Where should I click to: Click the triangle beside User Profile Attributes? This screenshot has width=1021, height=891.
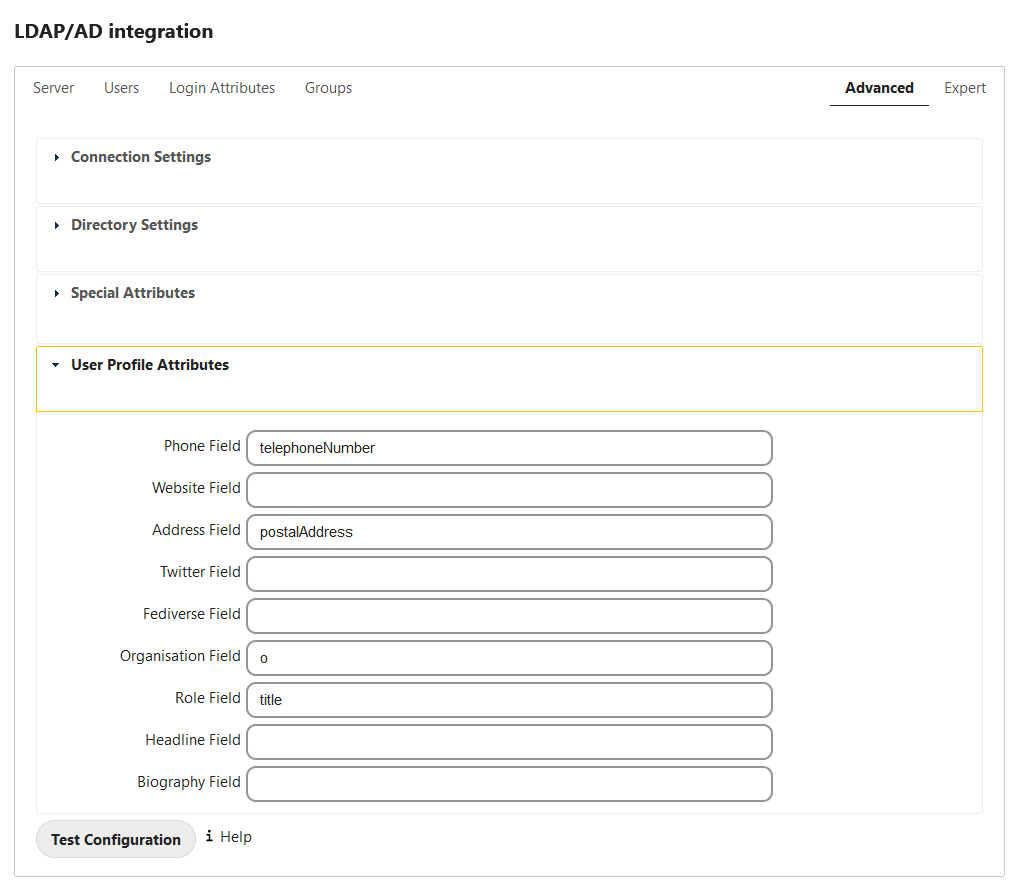[55, 365]
